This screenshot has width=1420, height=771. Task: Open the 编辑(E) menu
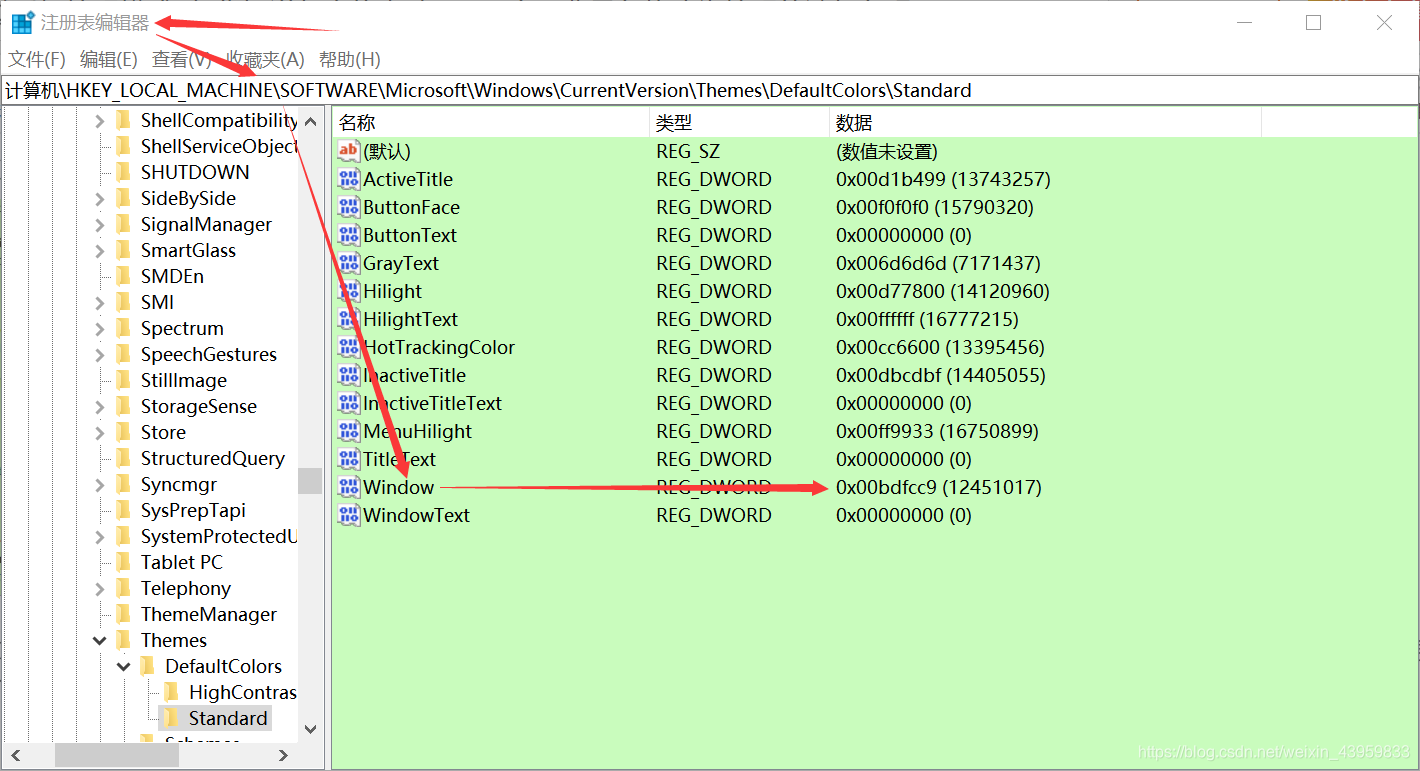[x=108, y=60]
